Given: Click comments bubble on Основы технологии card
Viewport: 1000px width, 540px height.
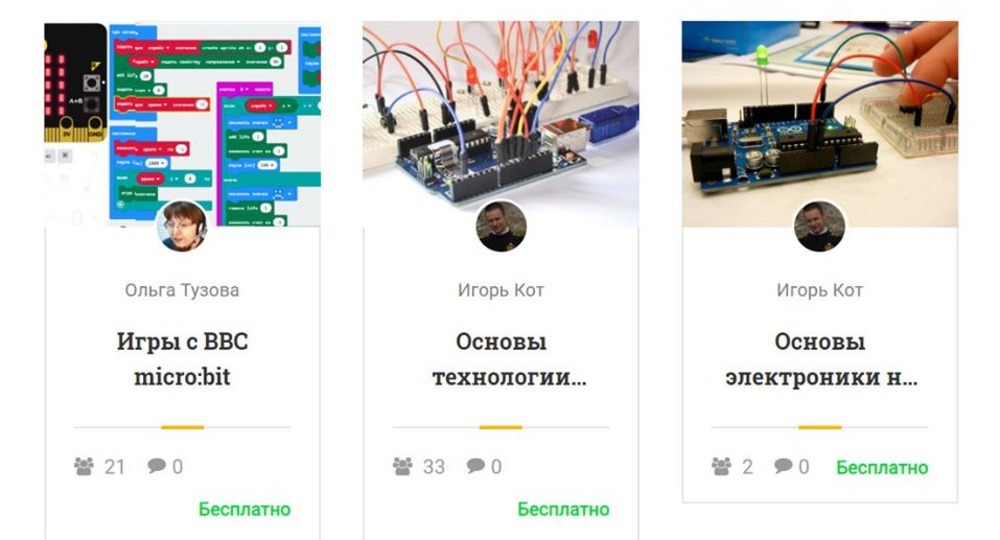Looking at the screenshot, I should click(x=475, y=466).
